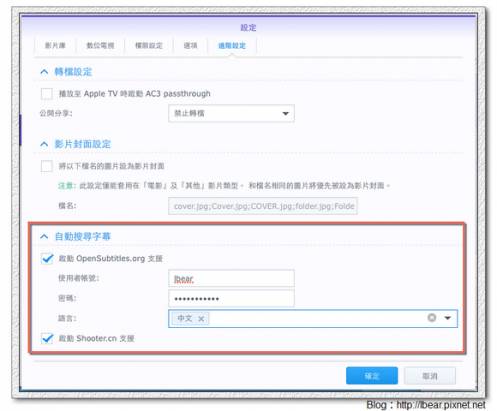Uncheck Shooter.cn support
The height and width of the screenshot is (411, 497).
point(47,338)
